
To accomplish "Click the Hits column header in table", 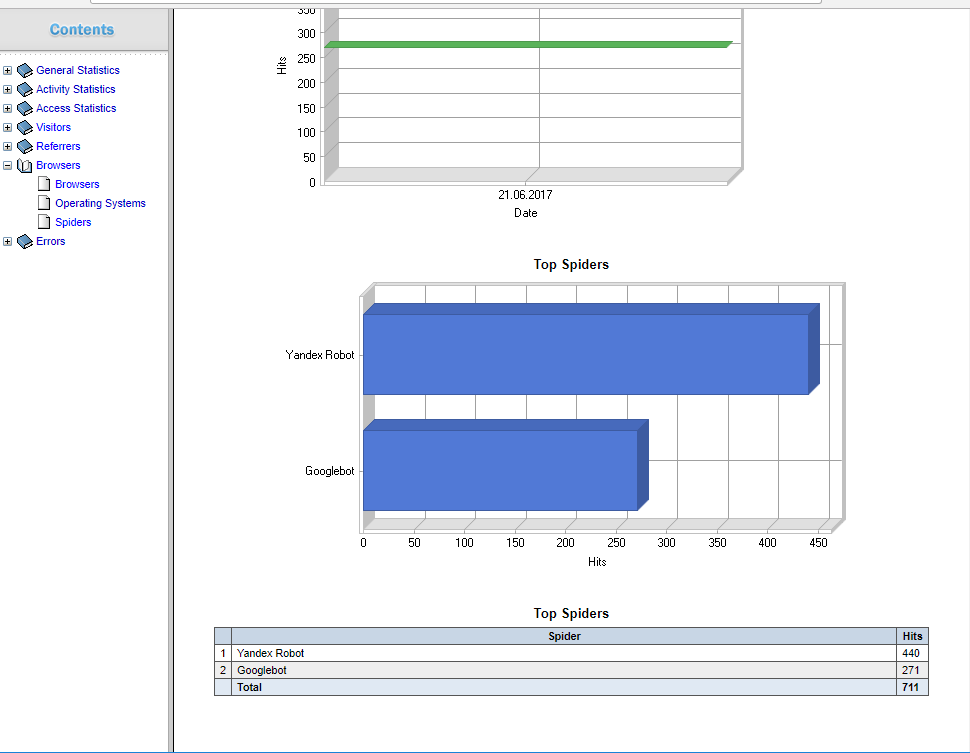I will [912, 636].
